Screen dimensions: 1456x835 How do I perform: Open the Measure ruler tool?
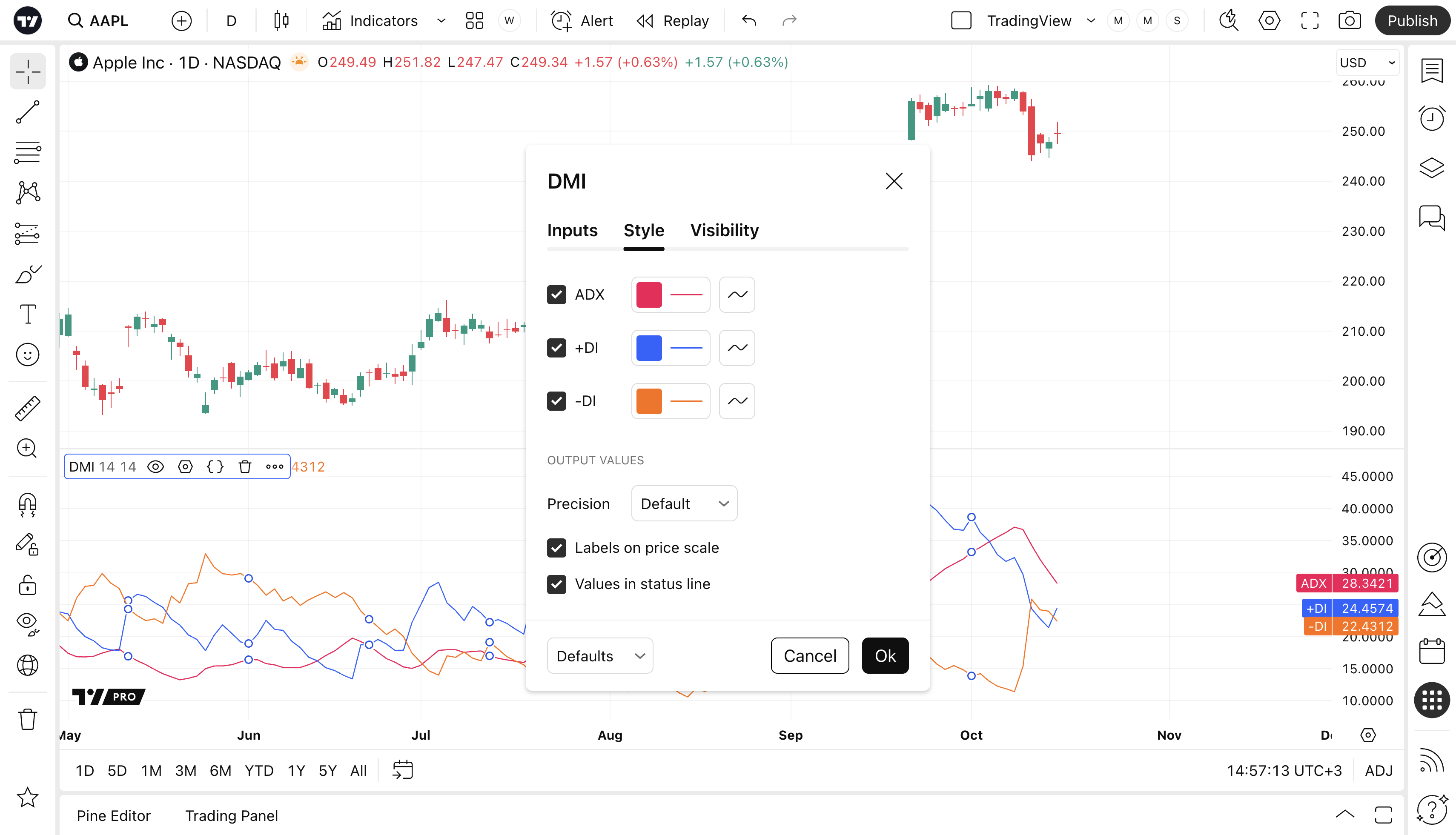[28, 408]
